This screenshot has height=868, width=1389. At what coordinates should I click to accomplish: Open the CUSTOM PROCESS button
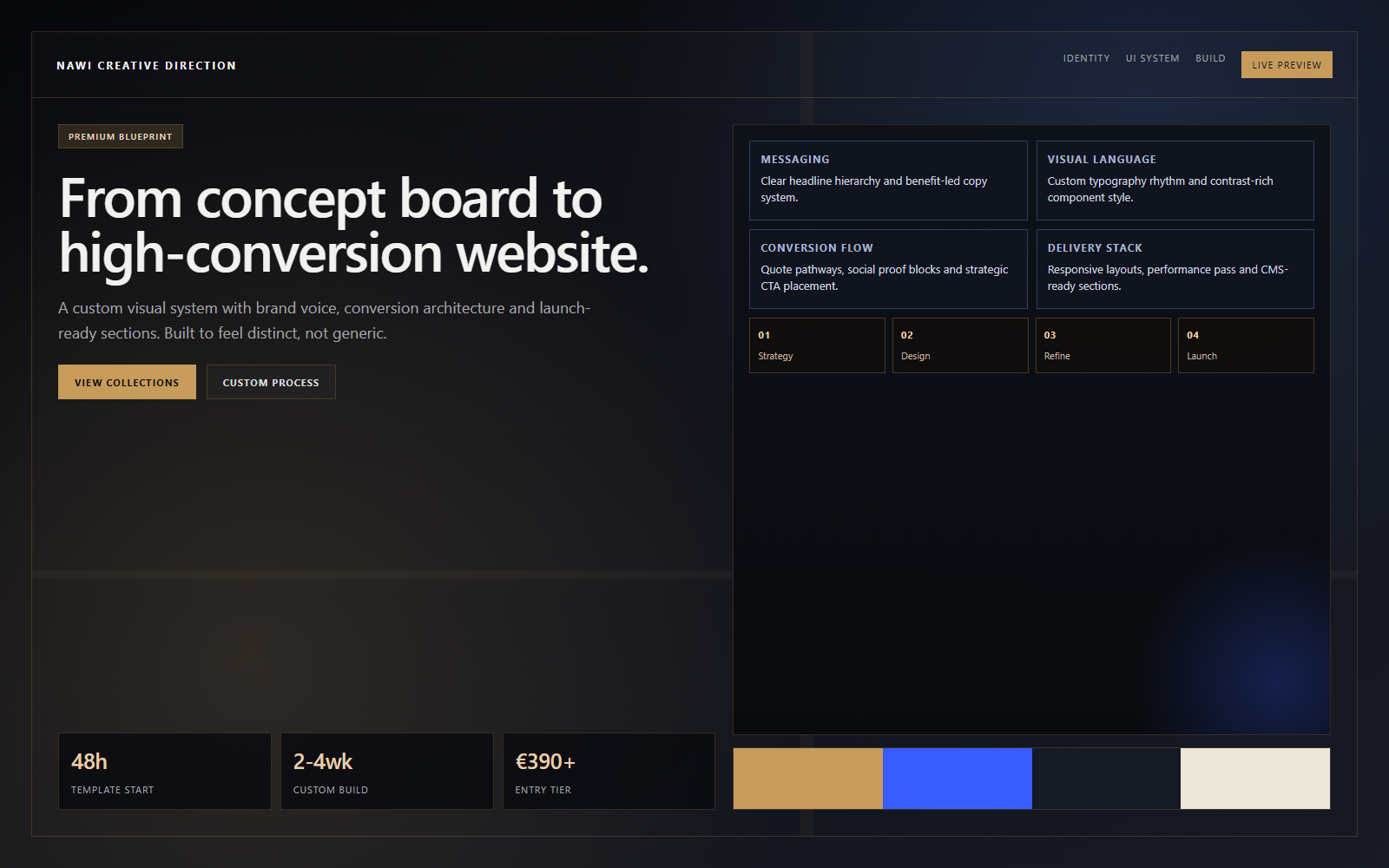point(270,382)
